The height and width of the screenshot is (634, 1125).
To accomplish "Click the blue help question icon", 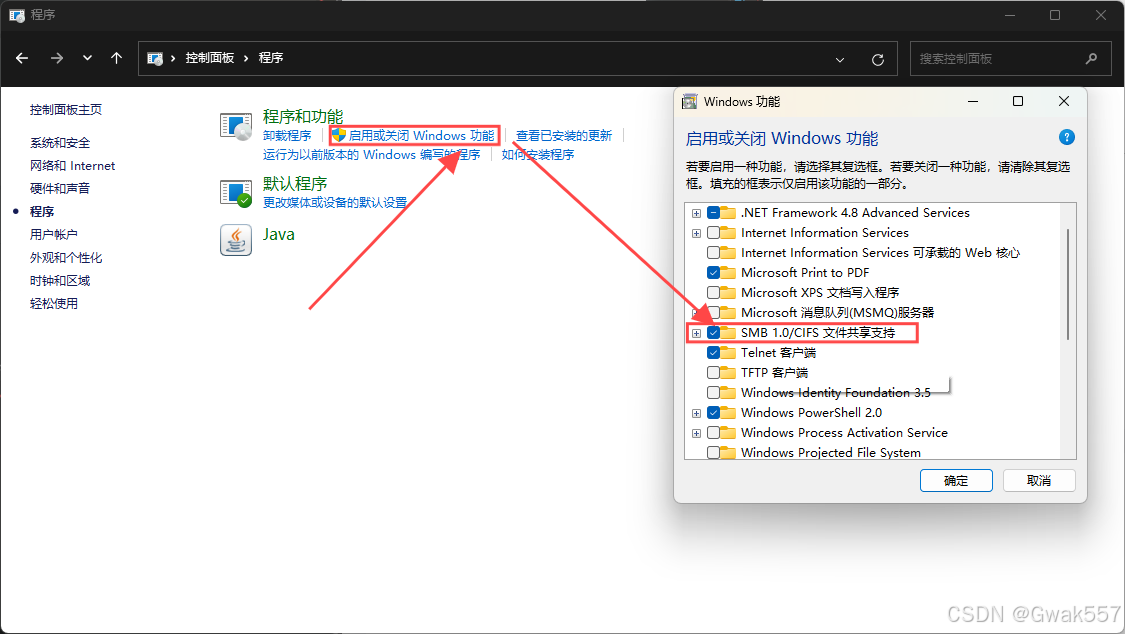I will point(1066,137).
